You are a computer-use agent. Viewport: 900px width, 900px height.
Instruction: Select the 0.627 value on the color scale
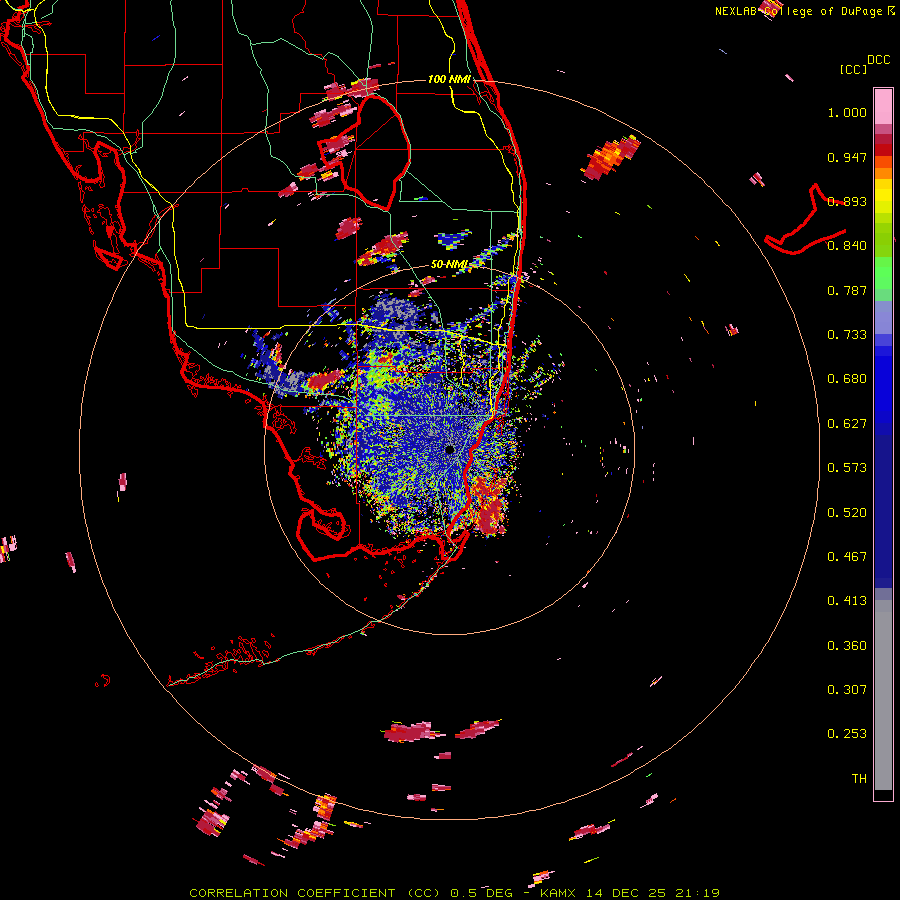click(x=847, y=424)
